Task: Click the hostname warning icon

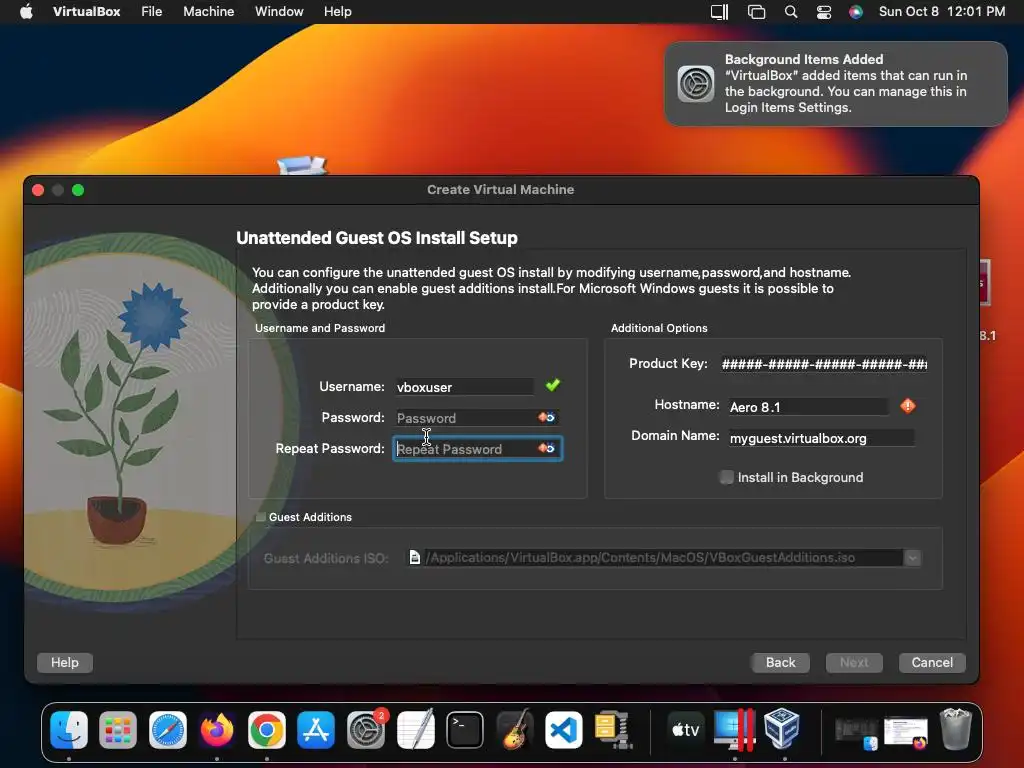Action: [x=908, y=406]
